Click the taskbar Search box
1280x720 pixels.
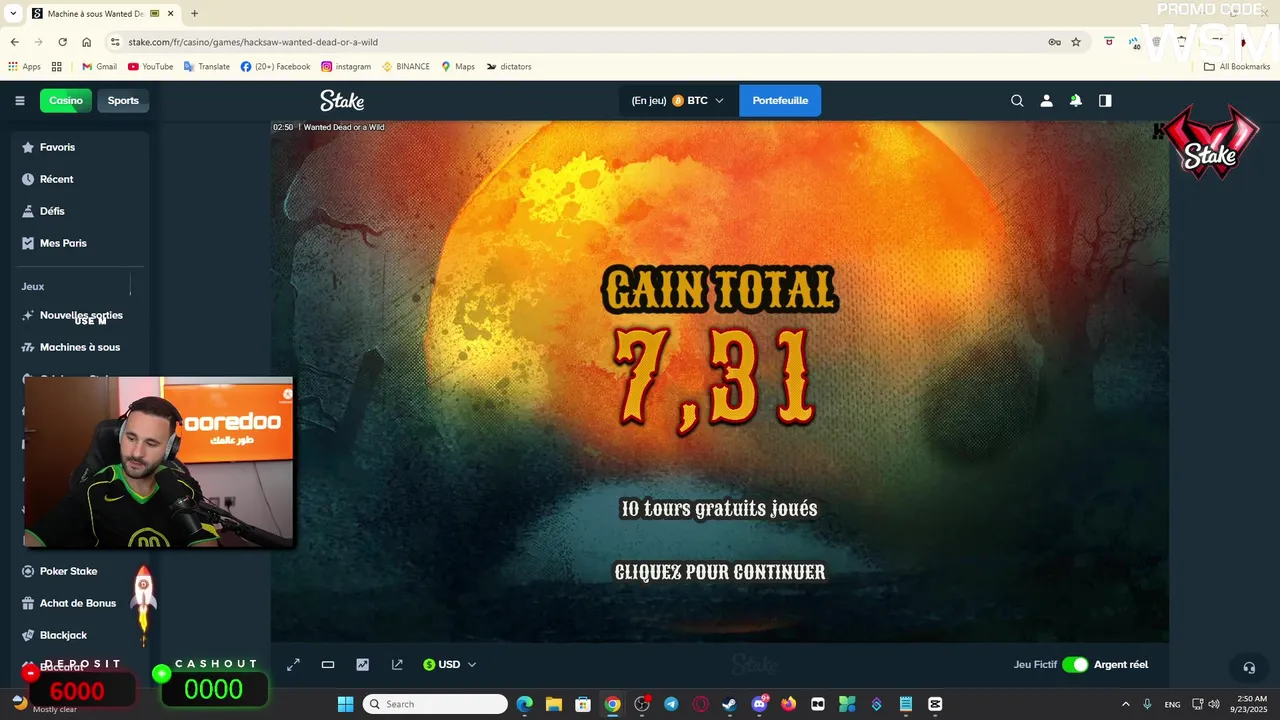coord(435,704)
